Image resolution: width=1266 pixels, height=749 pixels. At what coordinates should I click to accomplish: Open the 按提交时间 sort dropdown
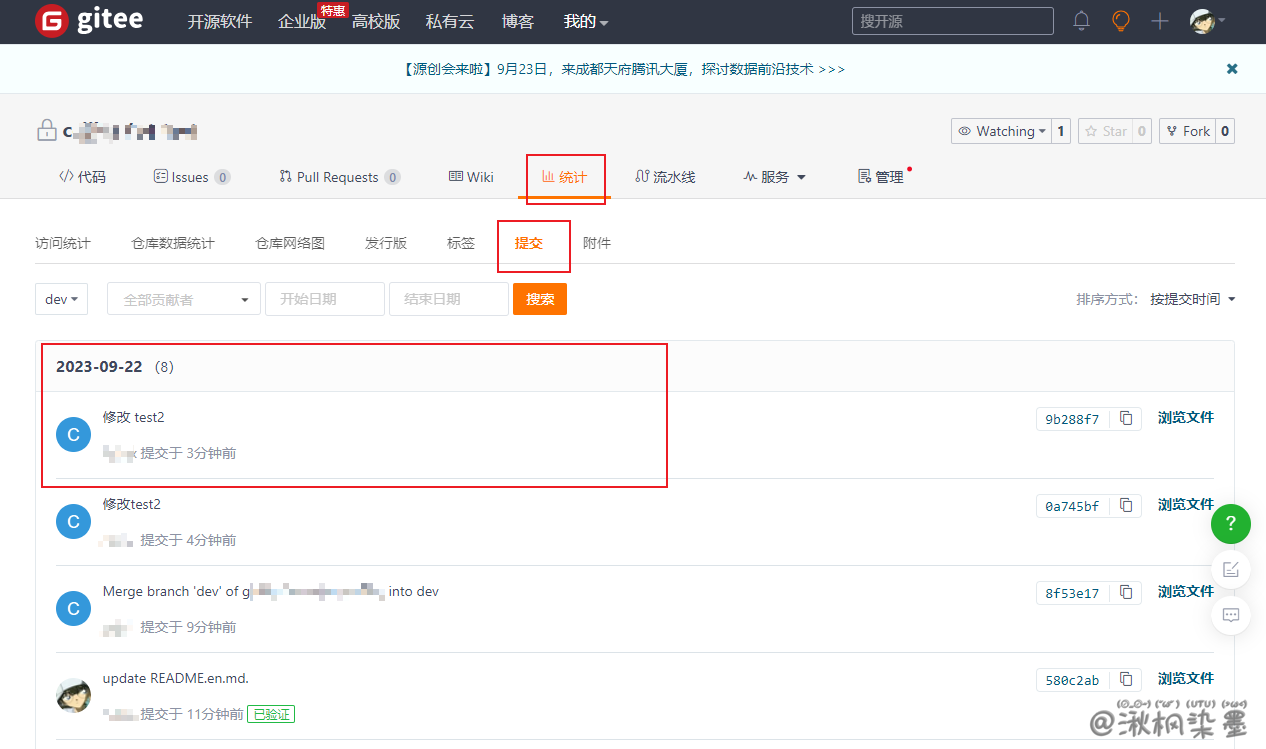pos(1192,299)
